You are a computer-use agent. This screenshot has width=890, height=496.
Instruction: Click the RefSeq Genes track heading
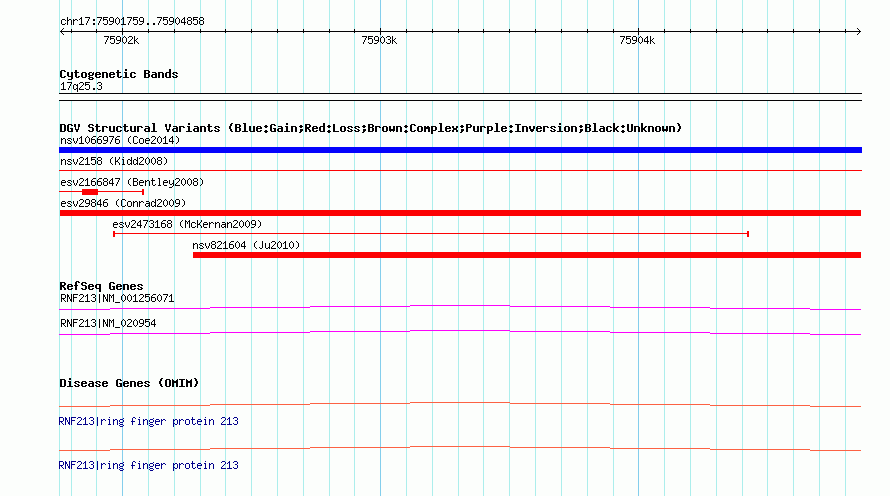click(101, 286)
